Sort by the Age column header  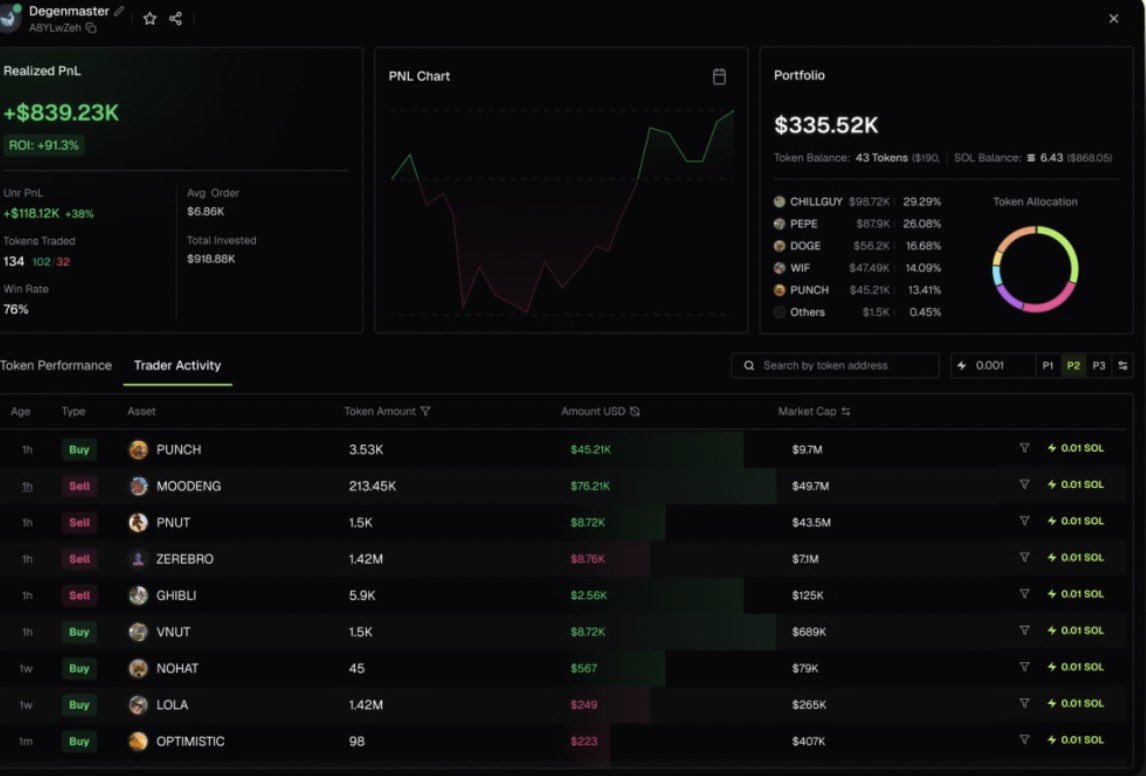coord(20,411)
